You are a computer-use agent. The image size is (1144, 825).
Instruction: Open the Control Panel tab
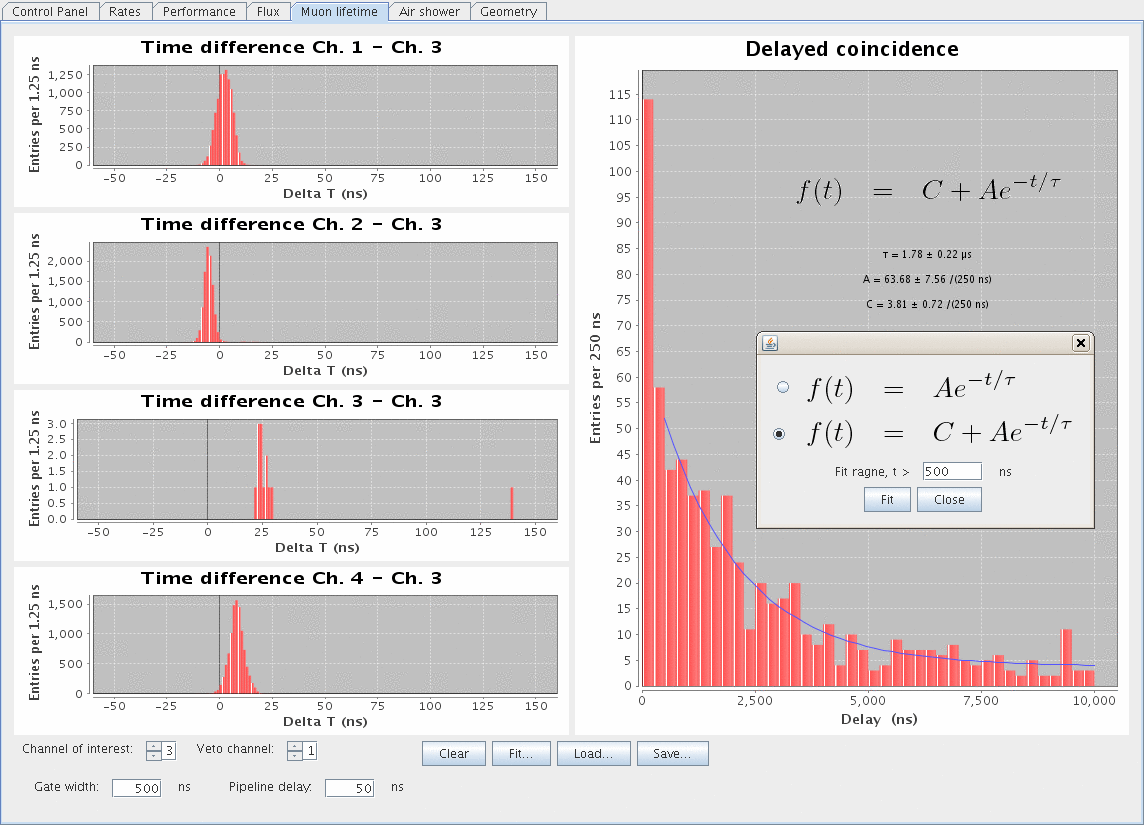point(51,12)
